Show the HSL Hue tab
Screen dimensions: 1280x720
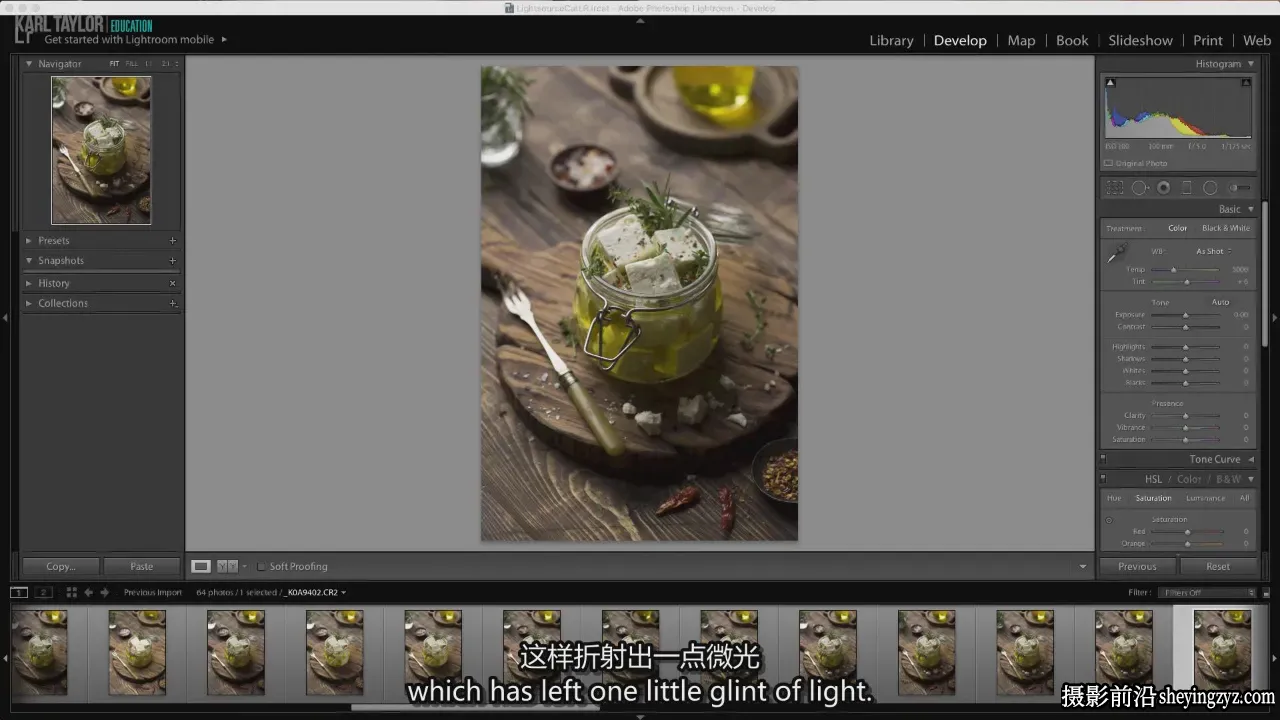pyautogui.click(x=1114, y=498)
